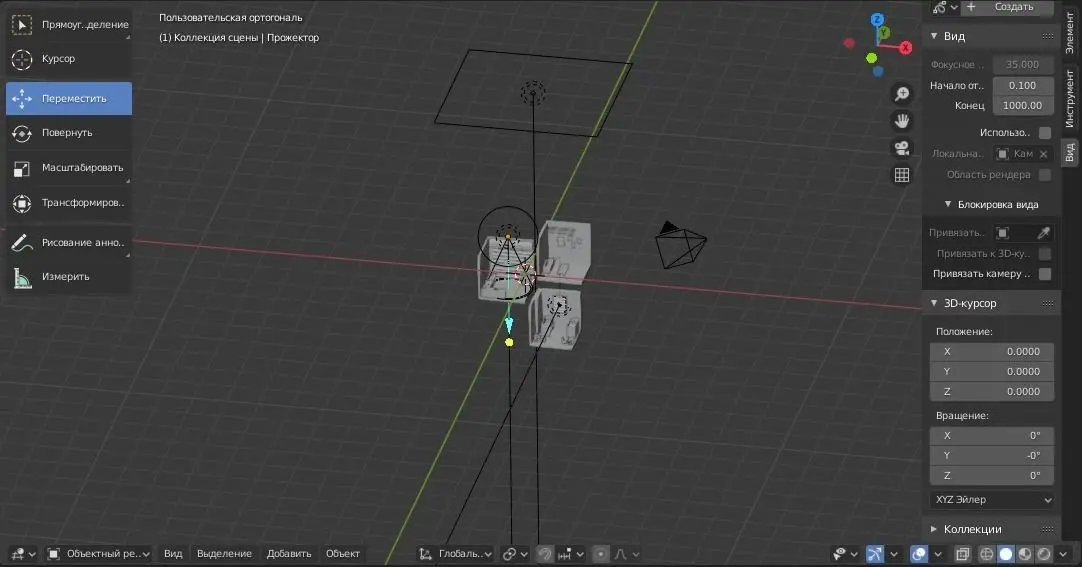Click the 3D cursor rotation Y -0° field
1082x567 pixels.
992,456
